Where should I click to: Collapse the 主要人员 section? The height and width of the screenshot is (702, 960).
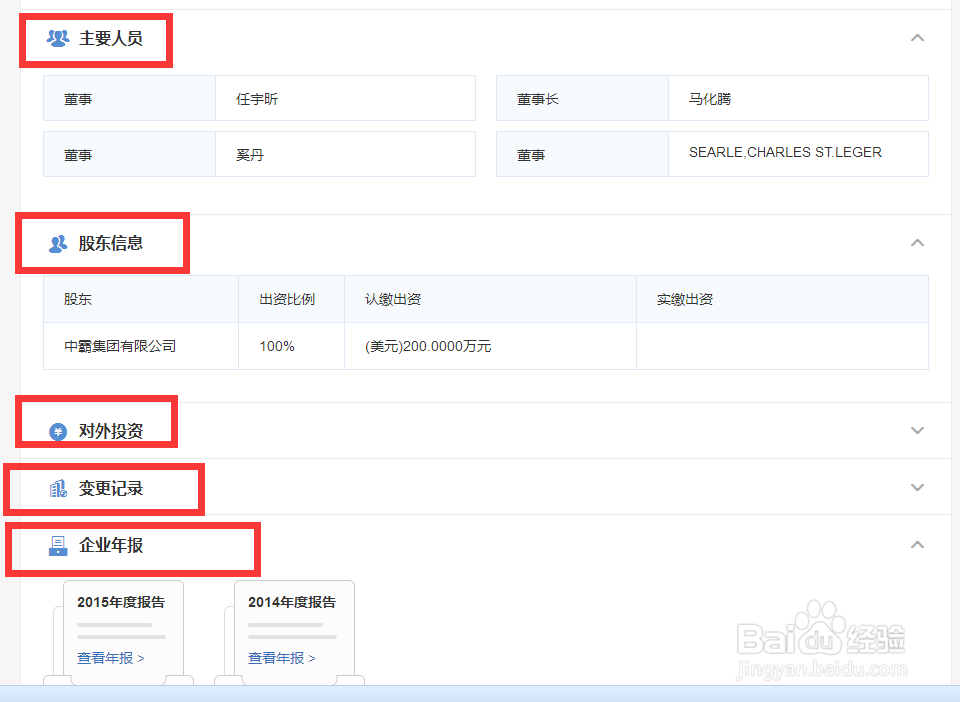point(917,38)
